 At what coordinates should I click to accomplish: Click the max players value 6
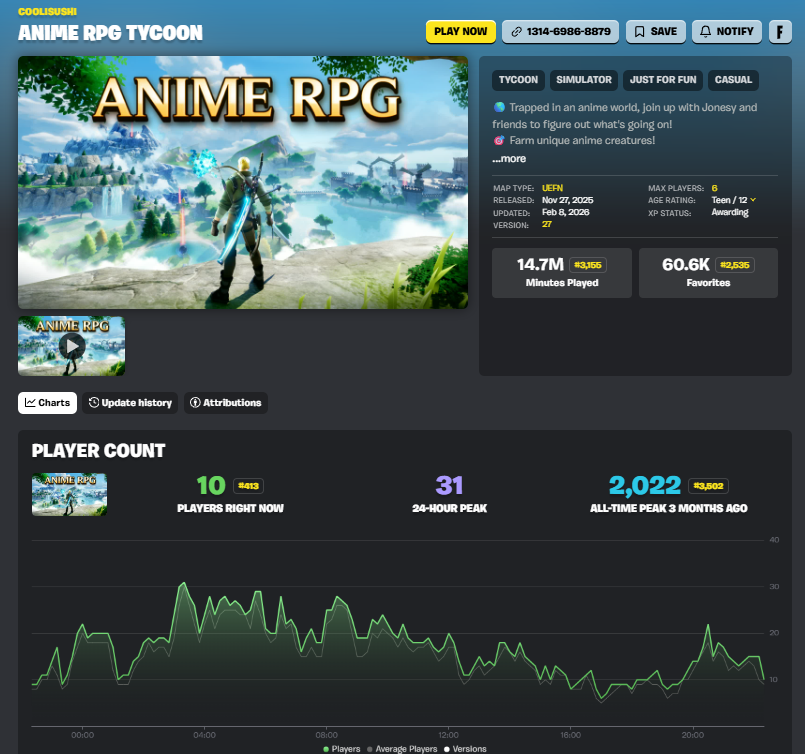coord(714,188)
